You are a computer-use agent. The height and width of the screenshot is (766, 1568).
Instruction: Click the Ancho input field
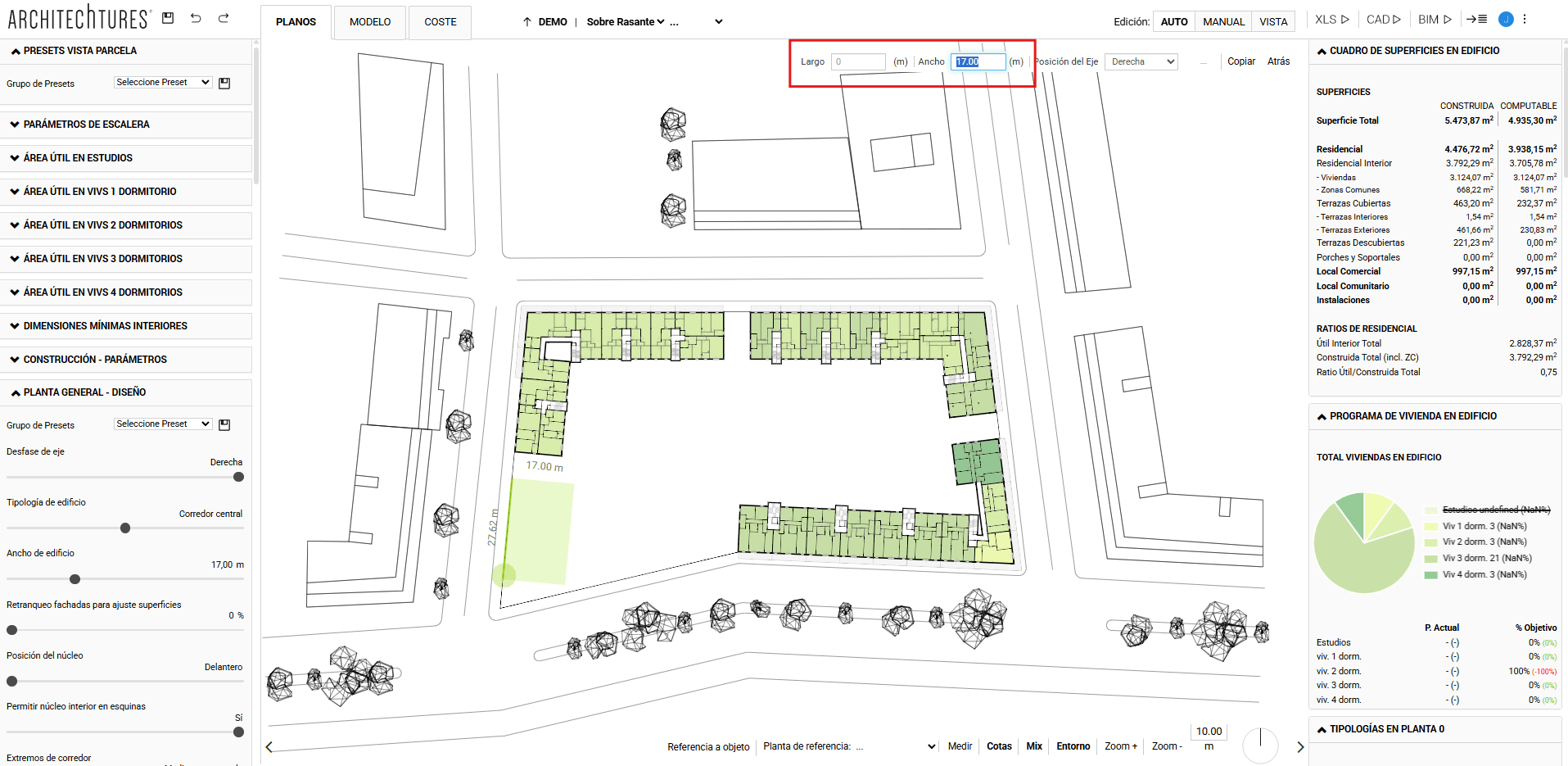coord(978,61)
